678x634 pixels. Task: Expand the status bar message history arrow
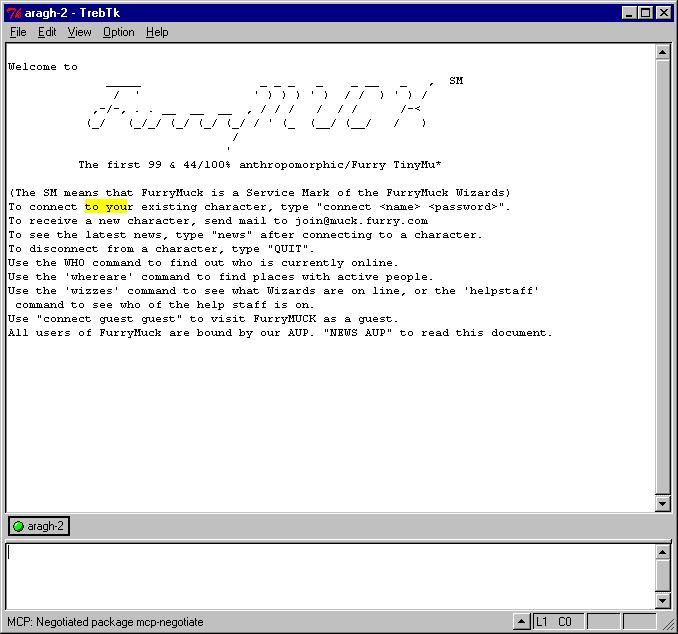522,622
